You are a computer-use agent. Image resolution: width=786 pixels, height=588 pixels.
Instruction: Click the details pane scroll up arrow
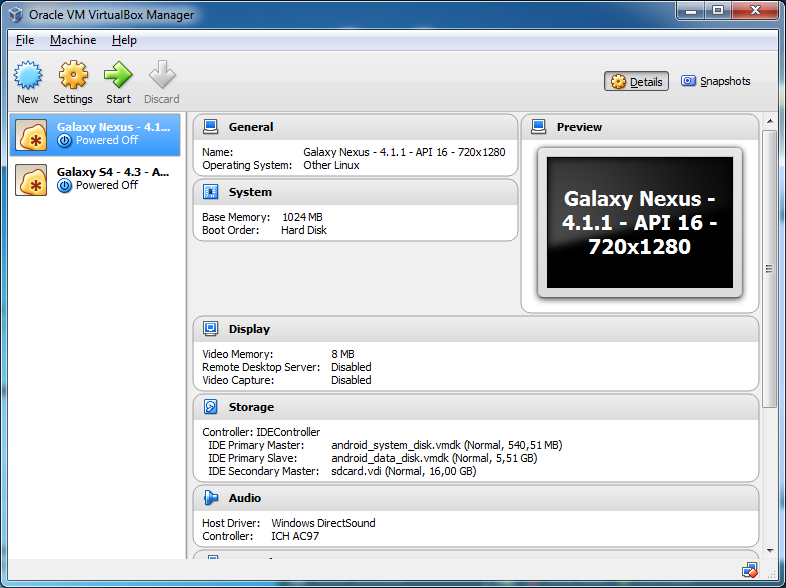point(770,121)
